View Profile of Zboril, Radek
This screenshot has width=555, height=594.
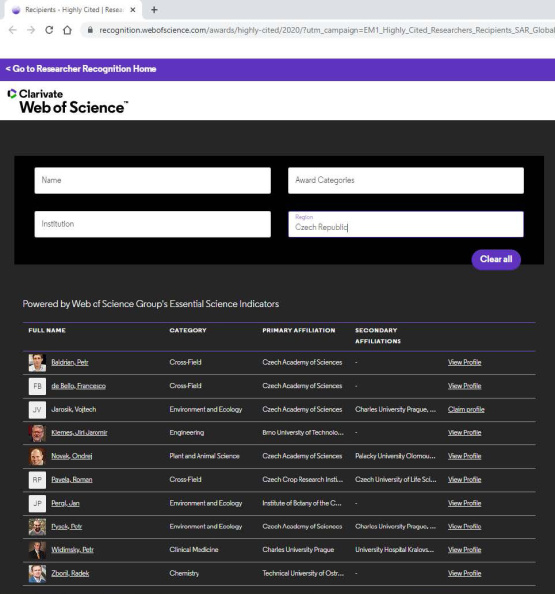coord(464,573)
